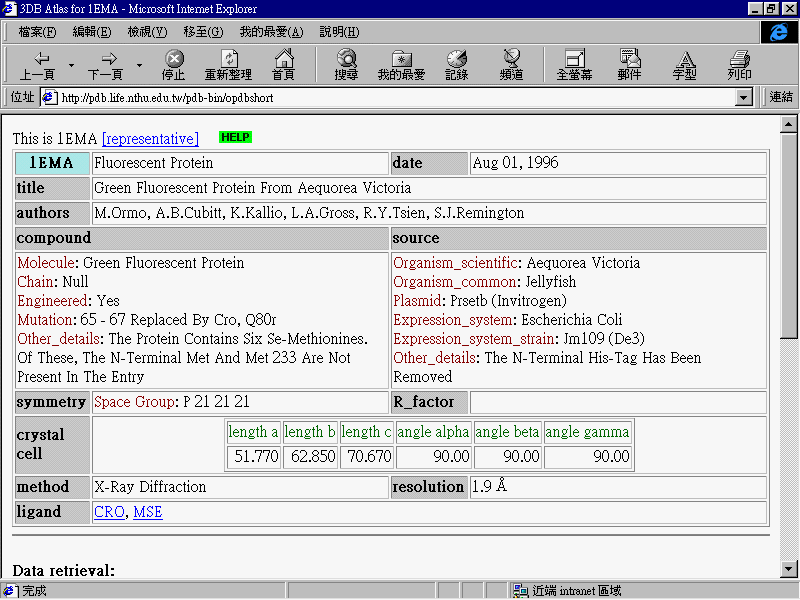Click the Refresh (重新整理) toolbar icon
The image size is (800, 600).
pos(229,65)
